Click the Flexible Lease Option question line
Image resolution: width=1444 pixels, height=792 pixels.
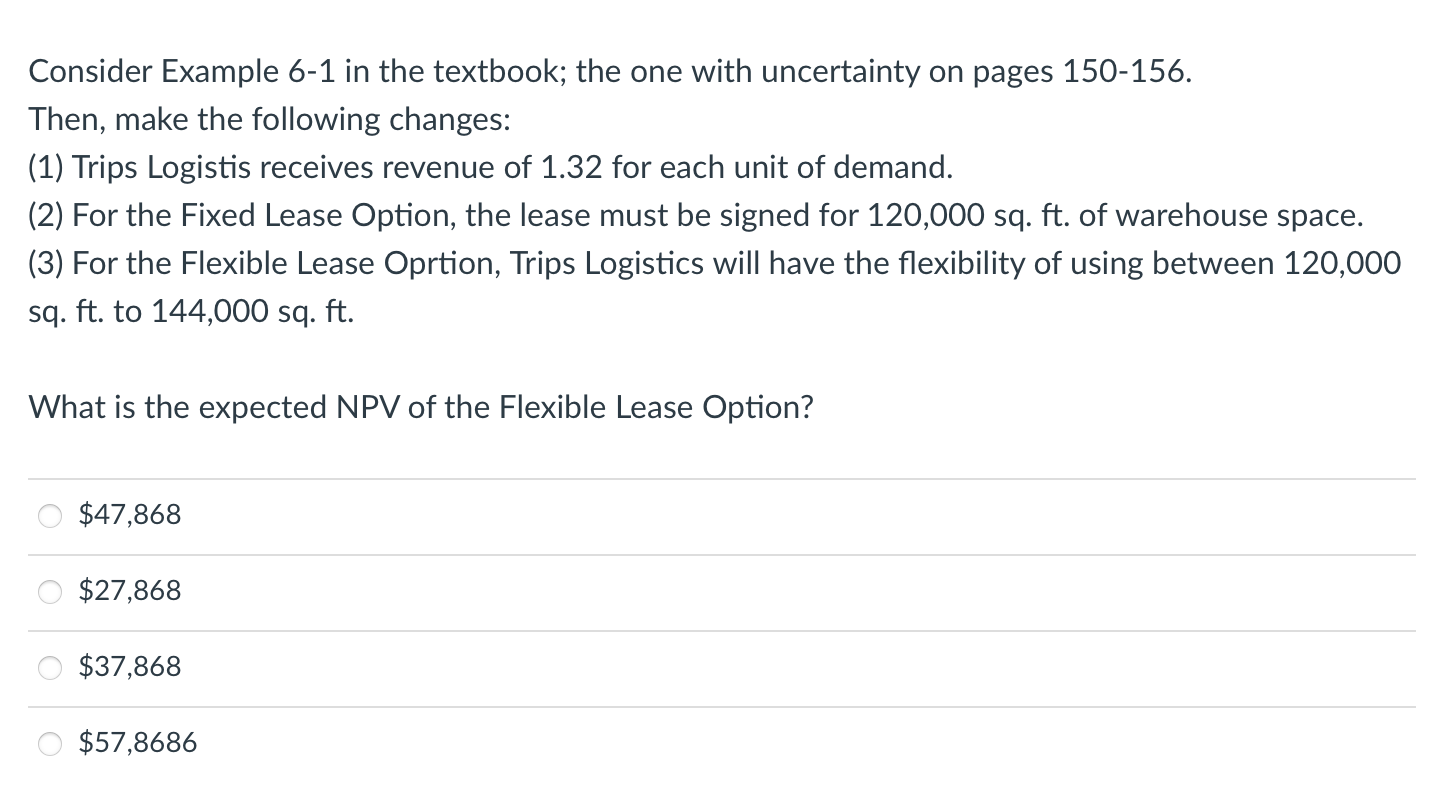(x=421, y=407)
